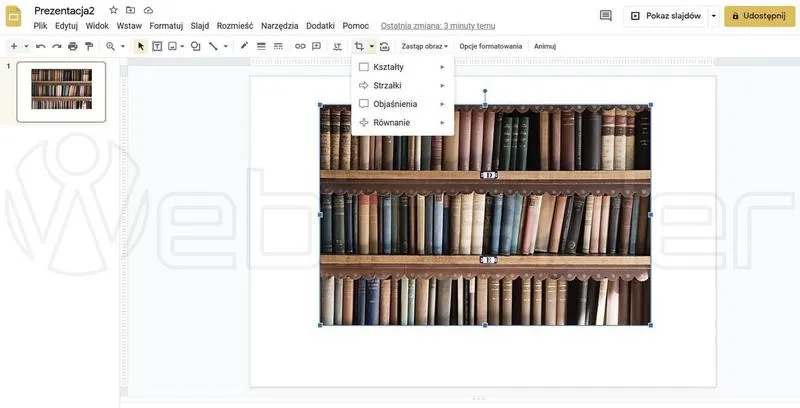
Task: Select the paint format roller icon
Action: point(89,46)
